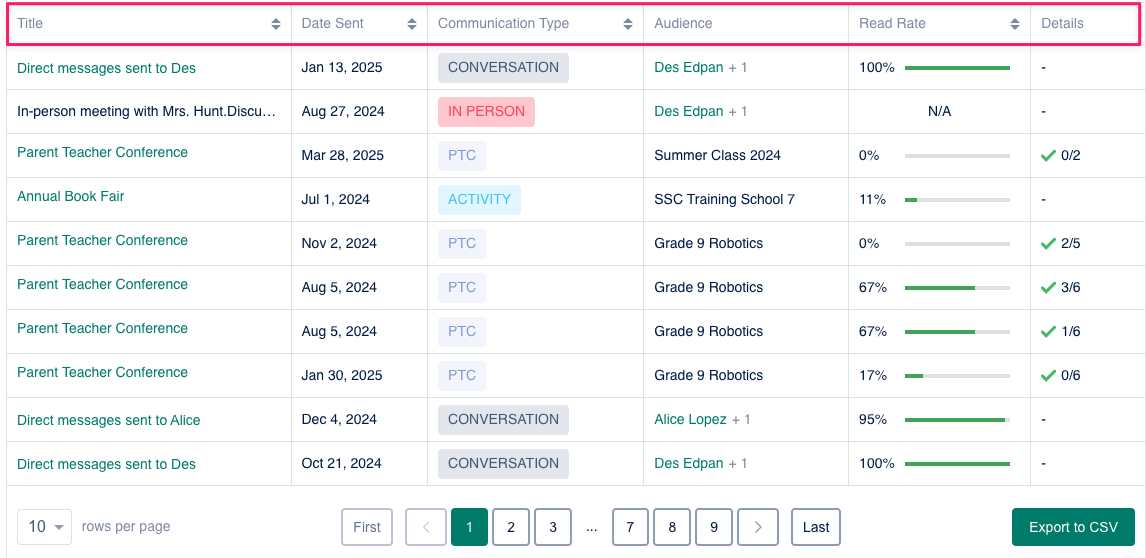Export table to CSV
The width and height of the screenshot is (1146, 558).
(1073, 527)
